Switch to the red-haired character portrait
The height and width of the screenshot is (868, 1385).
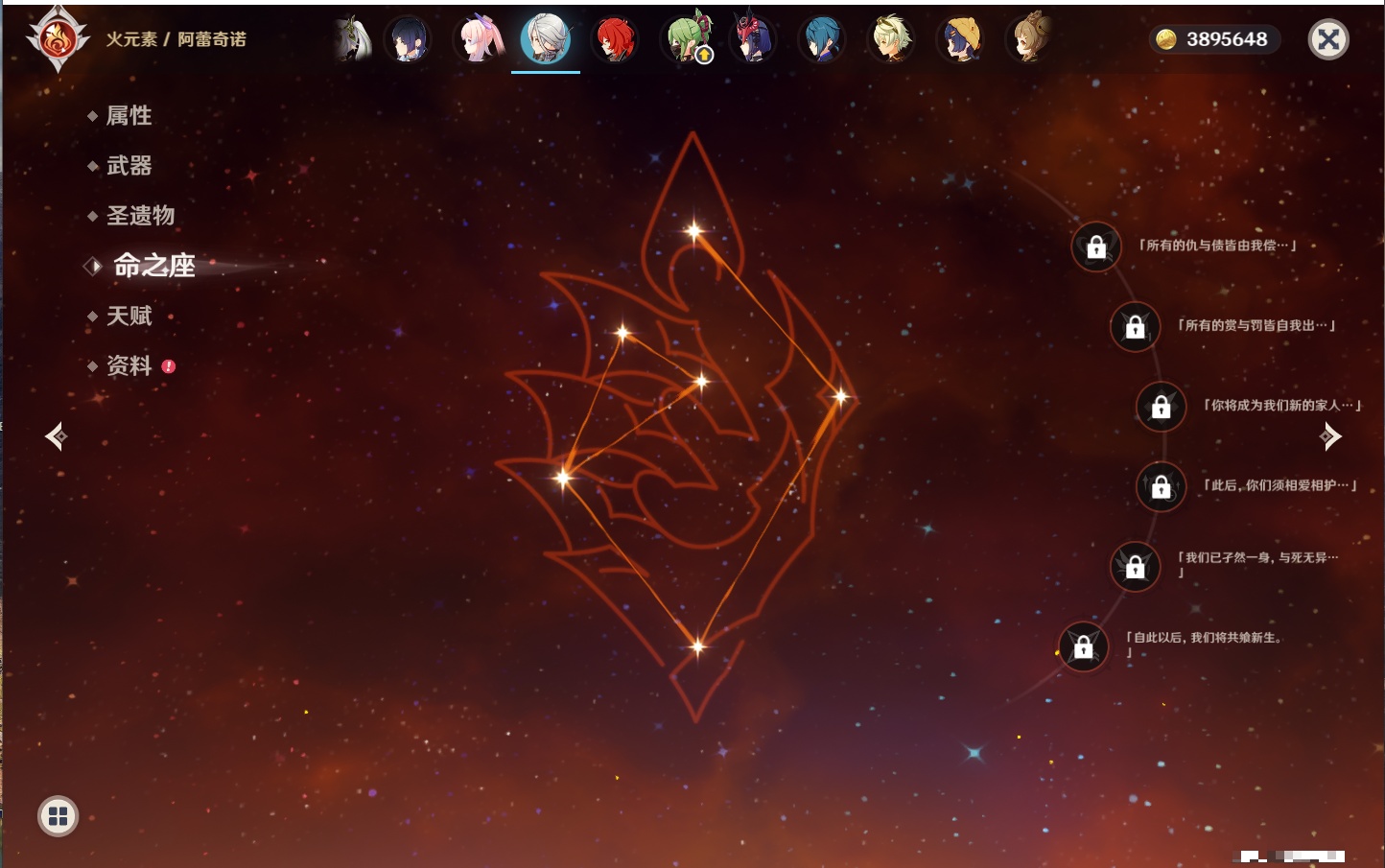(x=615, y=39)
